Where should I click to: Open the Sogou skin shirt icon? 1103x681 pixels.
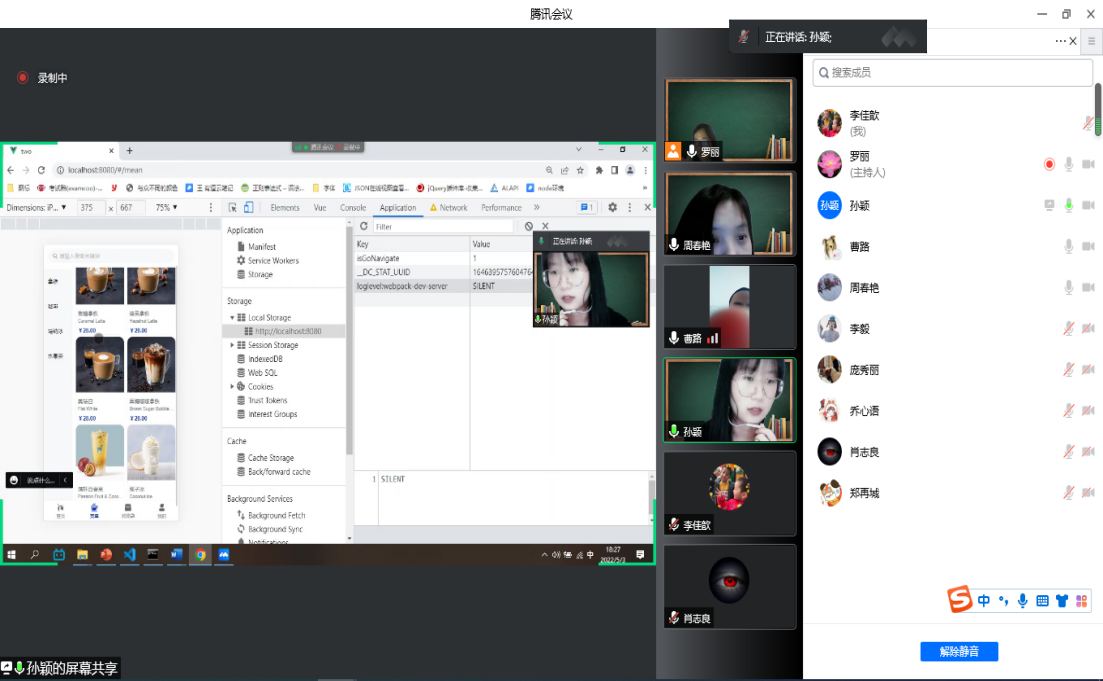(1061, 601)
